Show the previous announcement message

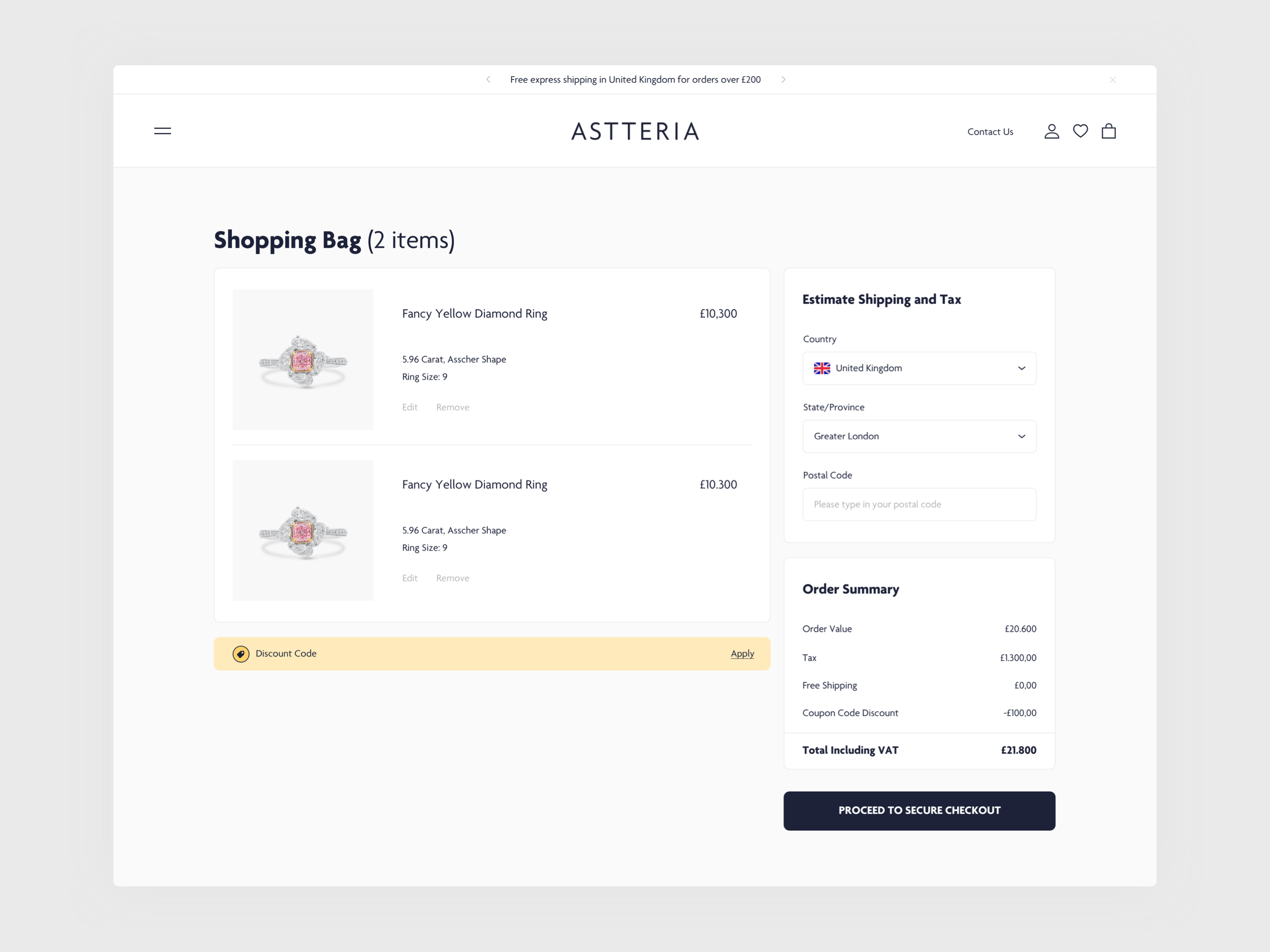pyautogui.click(x=488, y=80)
